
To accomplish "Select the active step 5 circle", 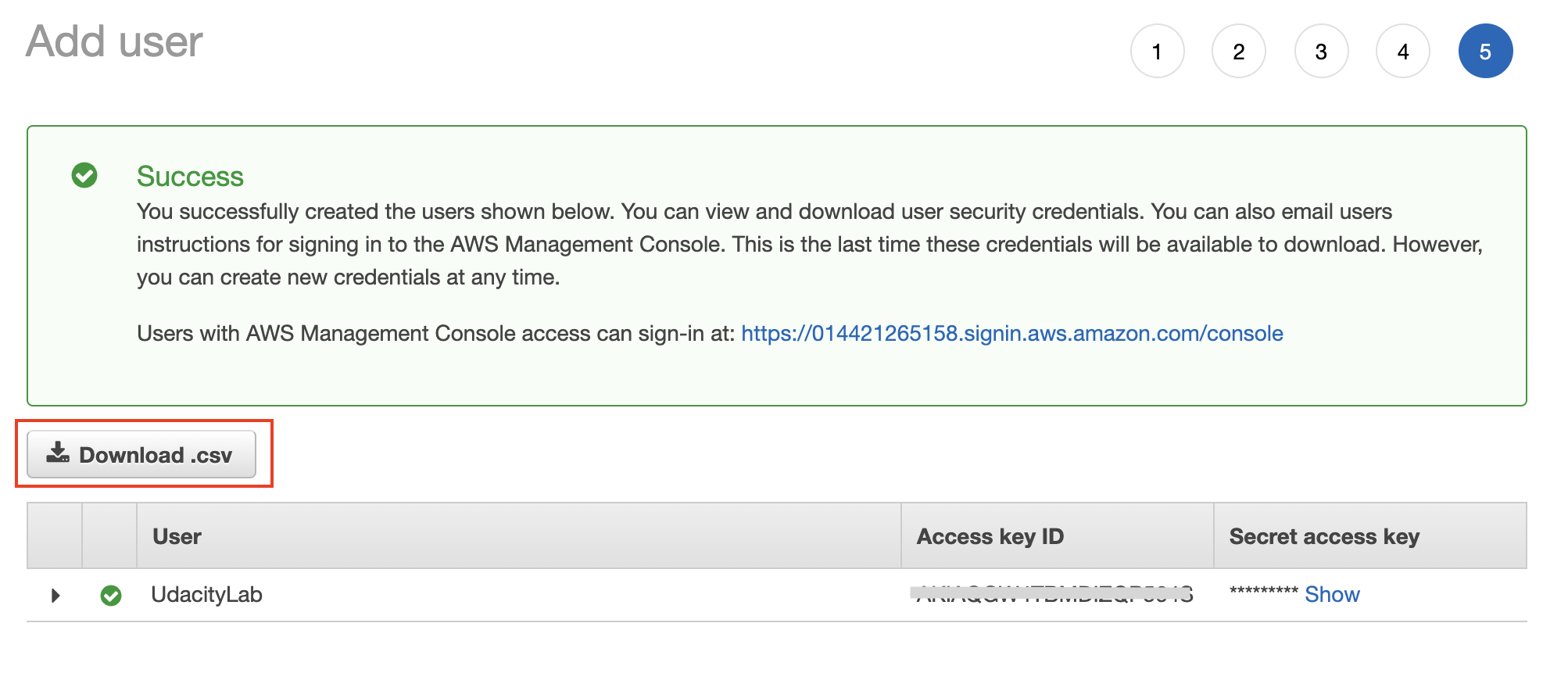I will click(x=1485, y=52).
